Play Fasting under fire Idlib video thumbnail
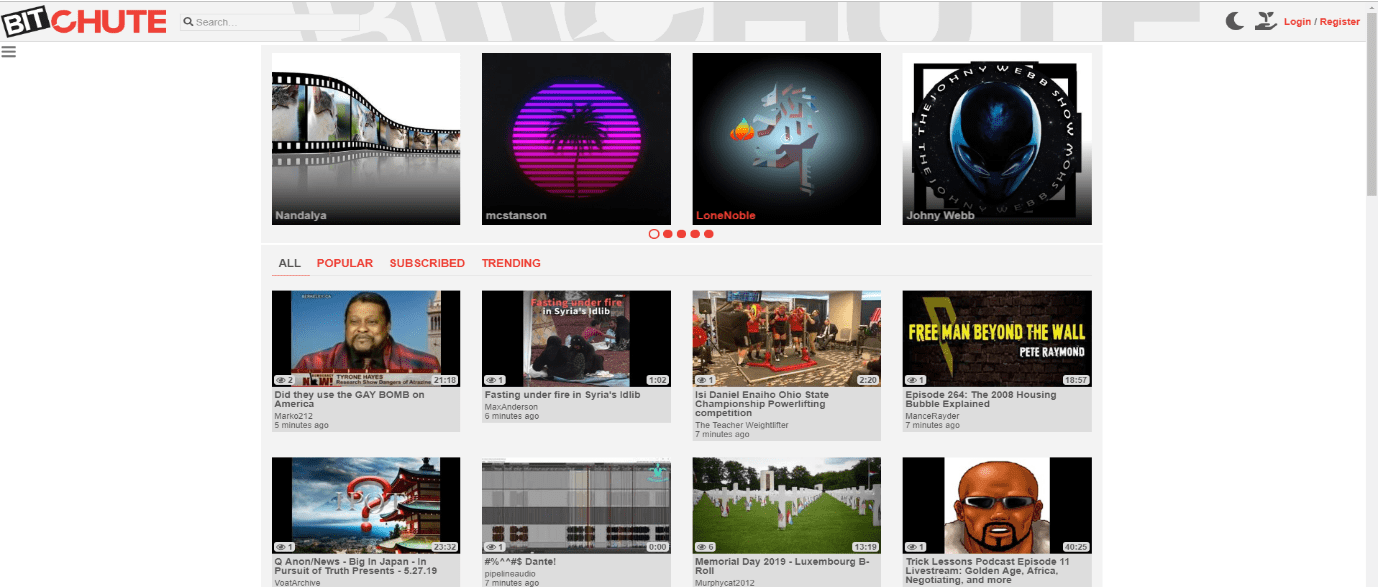This screenshot has width=1378, height=587. tap(576, 338)
